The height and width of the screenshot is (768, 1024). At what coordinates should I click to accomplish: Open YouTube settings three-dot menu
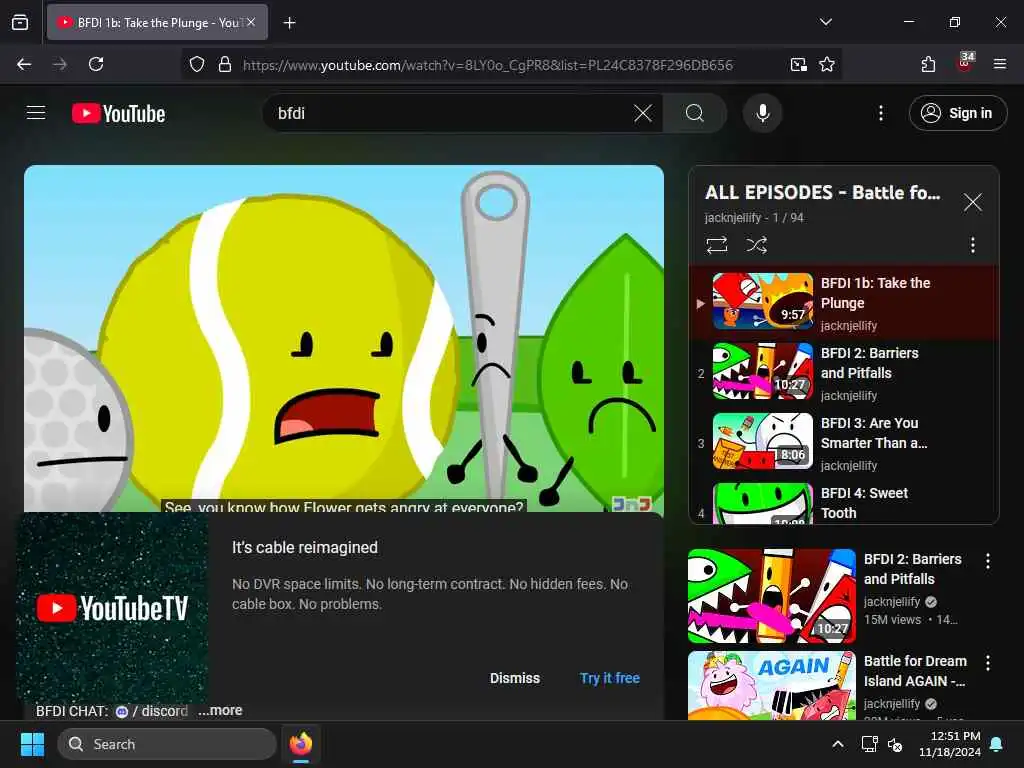(x=881, y=114)
